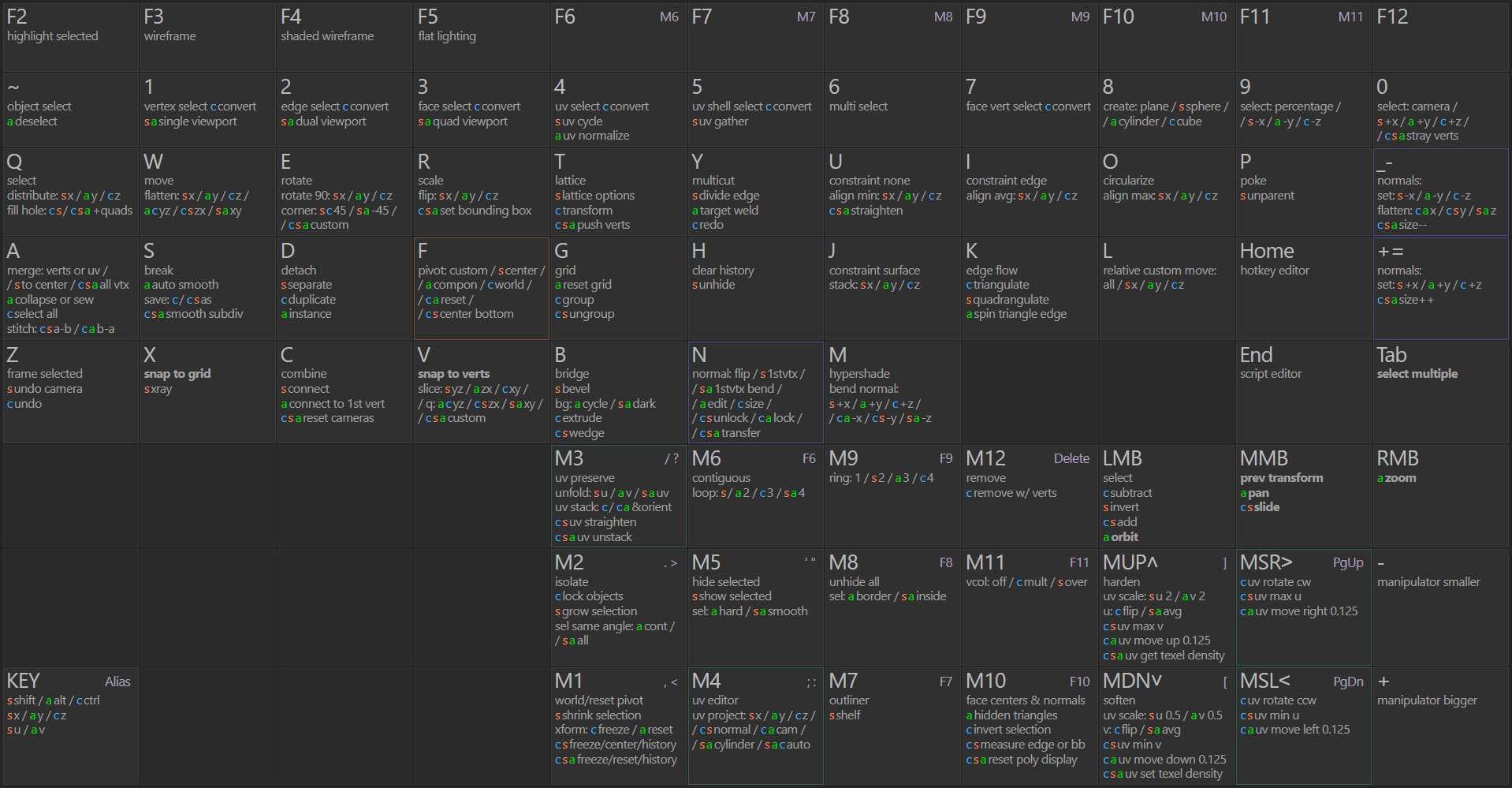Click the M4 uv editor cell
The image size is (1512, 788).
click(x=755, y=725)
